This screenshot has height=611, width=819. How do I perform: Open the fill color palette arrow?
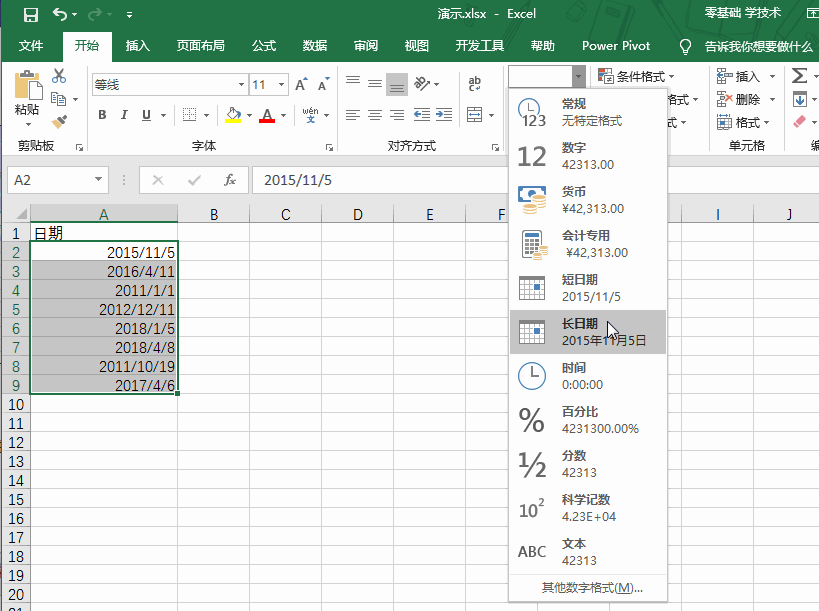249,115
